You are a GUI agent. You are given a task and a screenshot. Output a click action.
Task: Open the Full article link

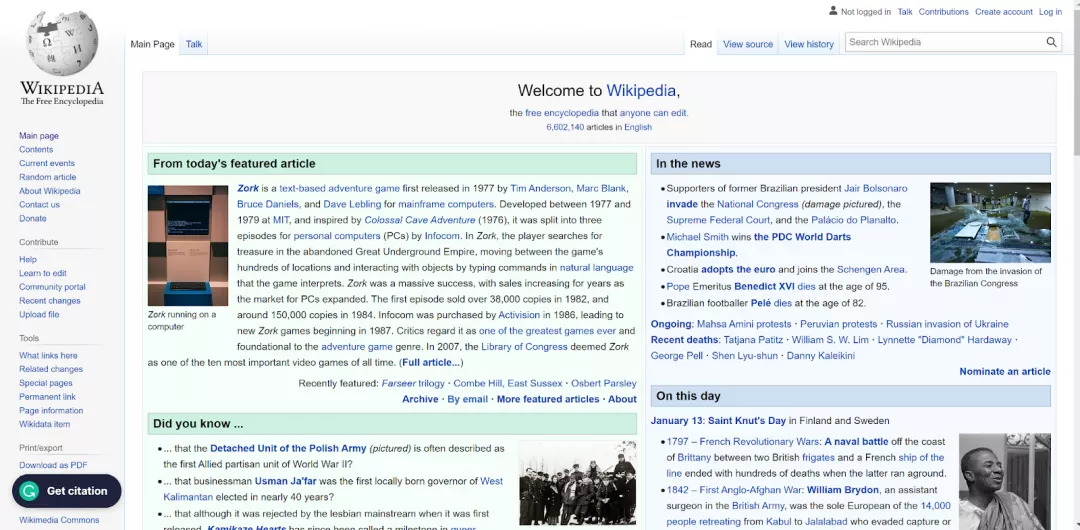431,363
